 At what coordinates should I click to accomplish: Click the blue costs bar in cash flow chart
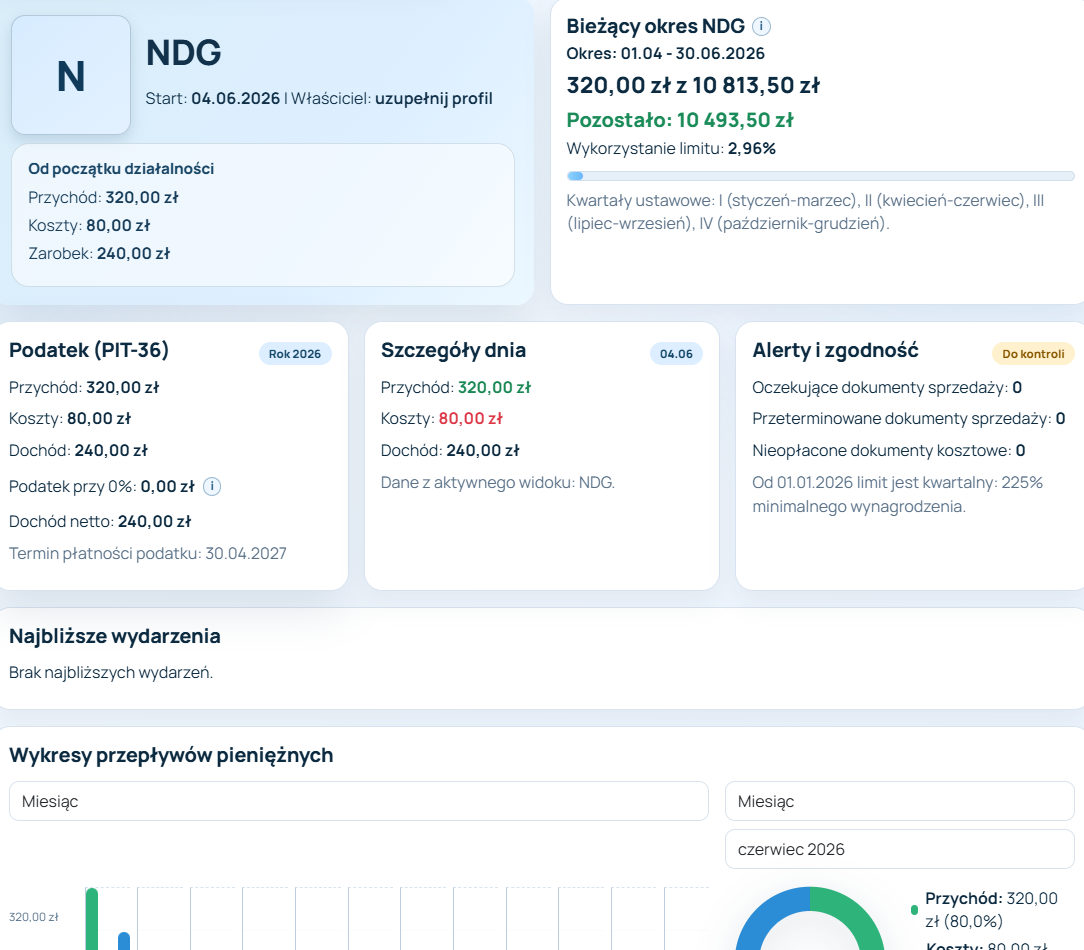pyautogui.click(x=124, y=941)
